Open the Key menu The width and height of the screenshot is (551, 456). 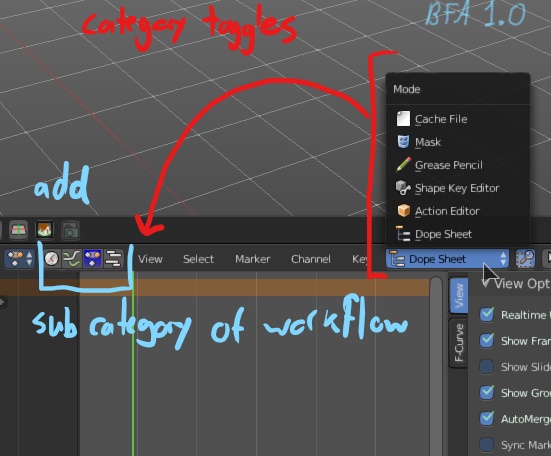tap(360, 259)
